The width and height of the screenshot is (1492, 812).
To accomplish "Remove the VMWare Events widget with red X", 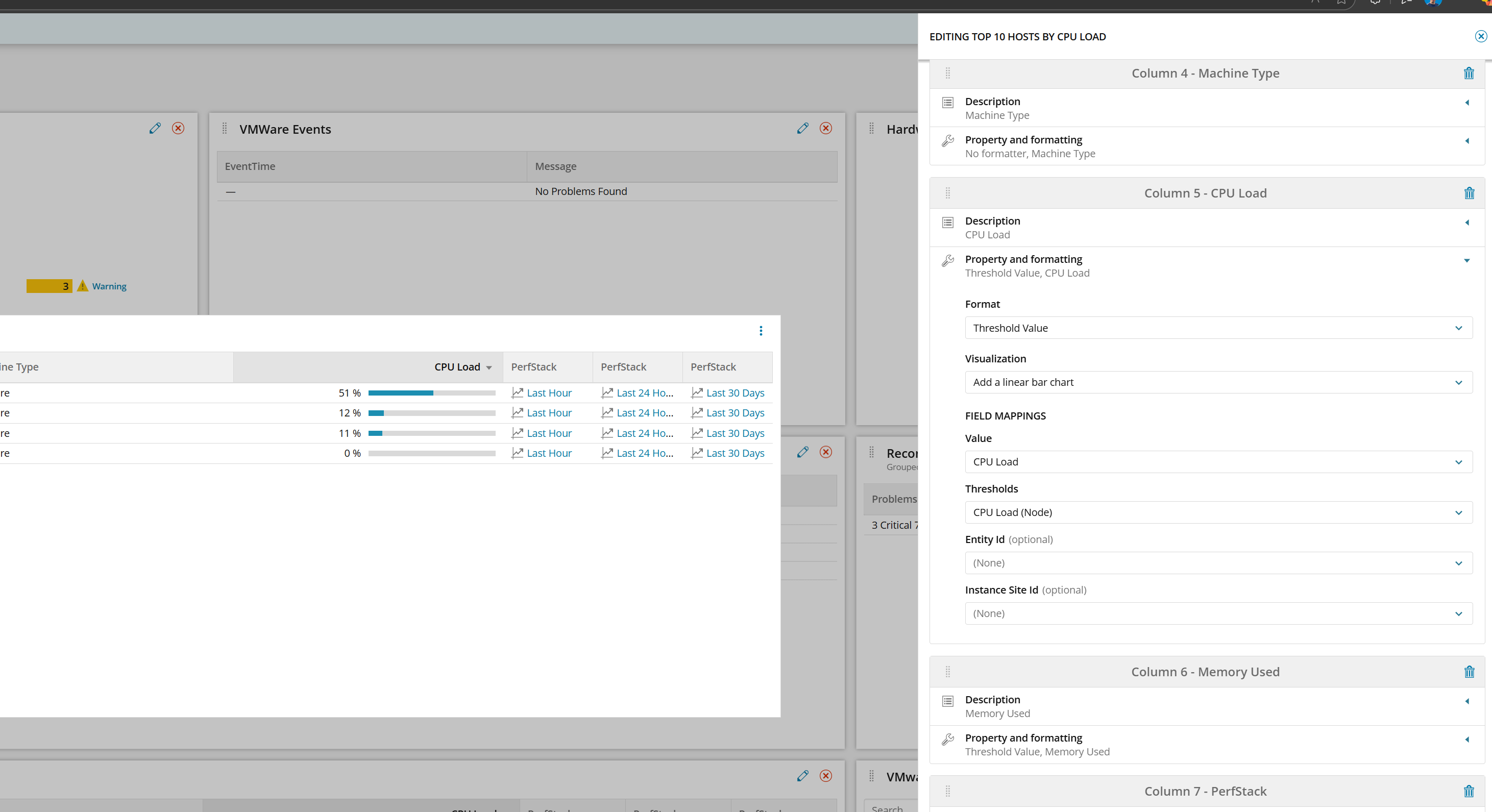I will pos(825,129).
